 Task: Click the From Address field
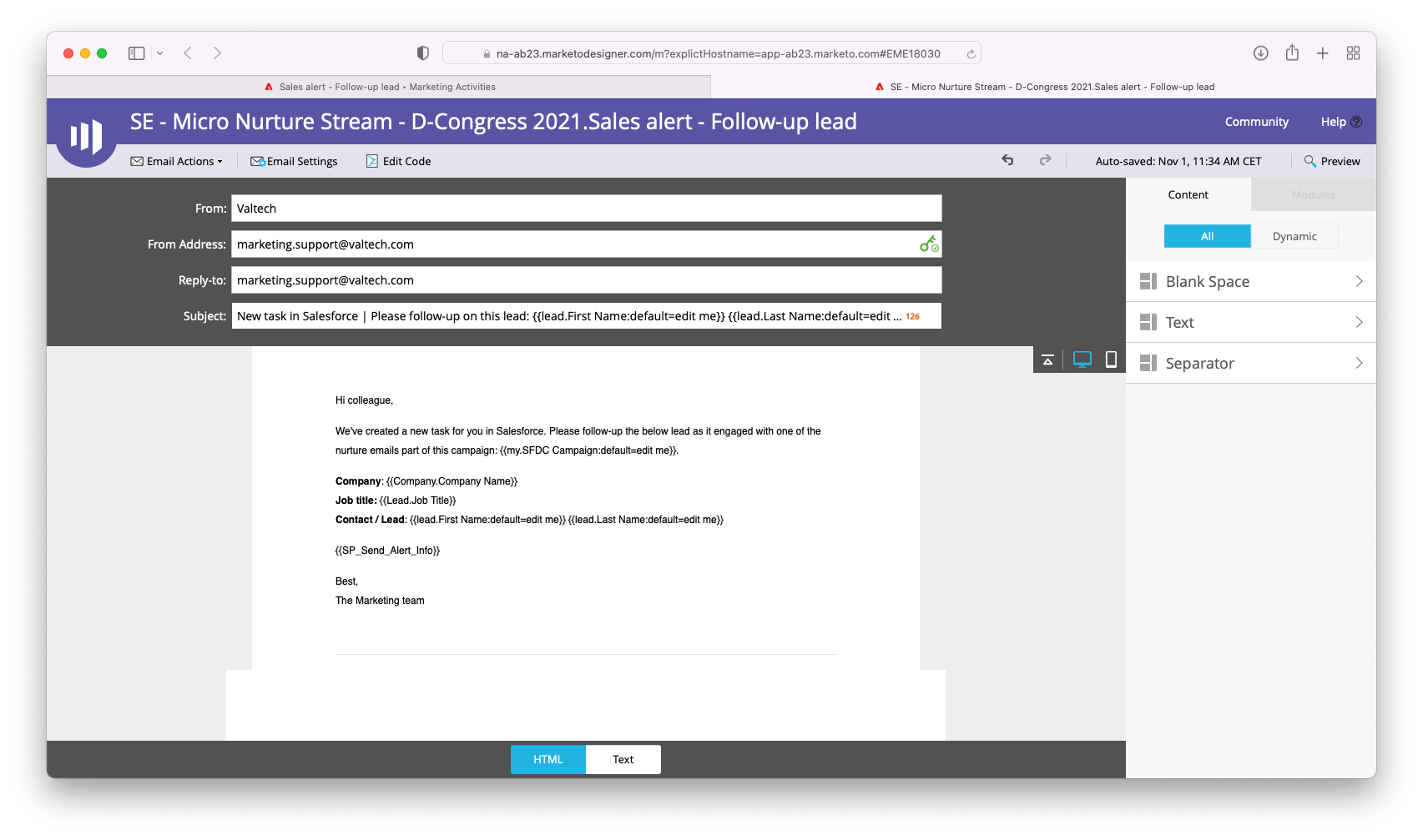587,244
